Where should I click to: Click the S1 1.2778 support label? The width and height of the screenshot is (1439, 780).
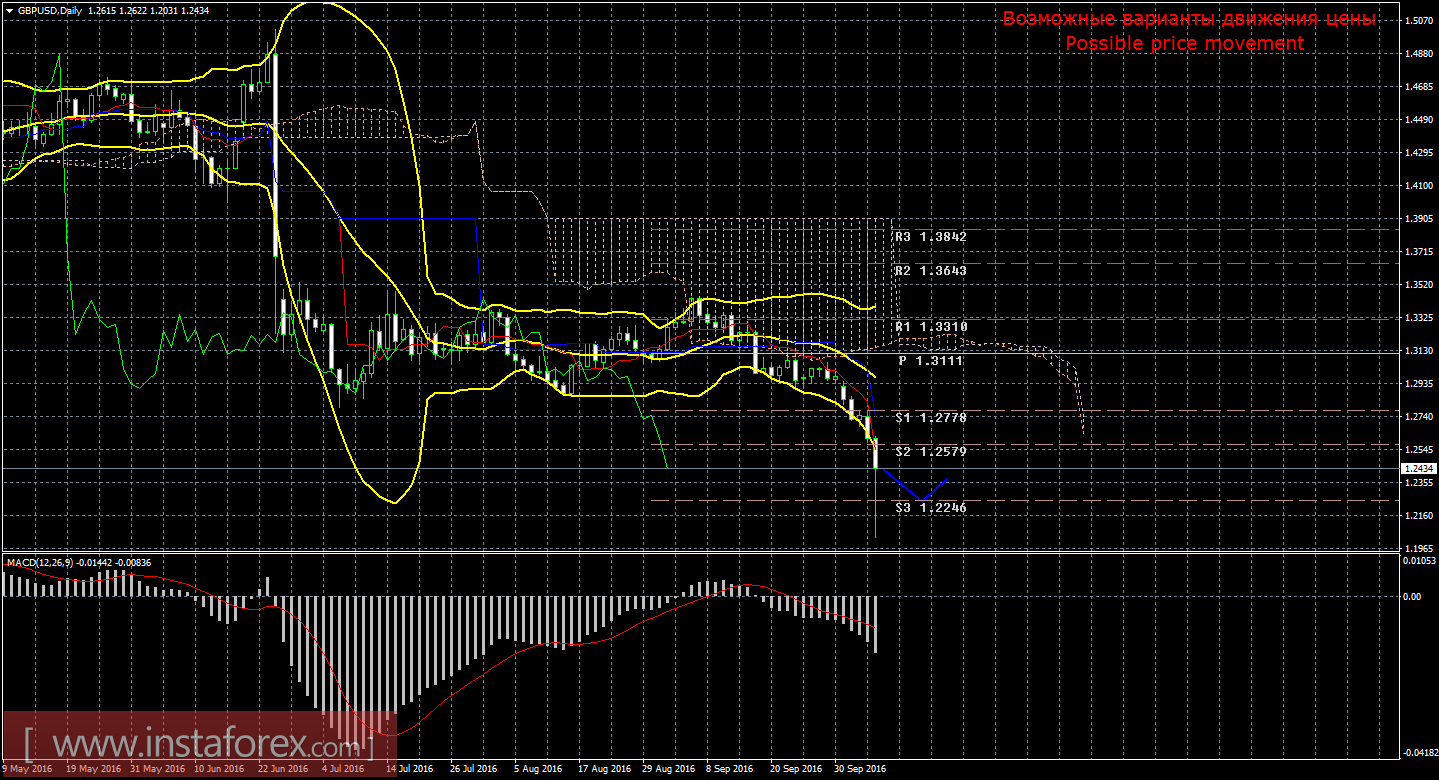point(931,417)
